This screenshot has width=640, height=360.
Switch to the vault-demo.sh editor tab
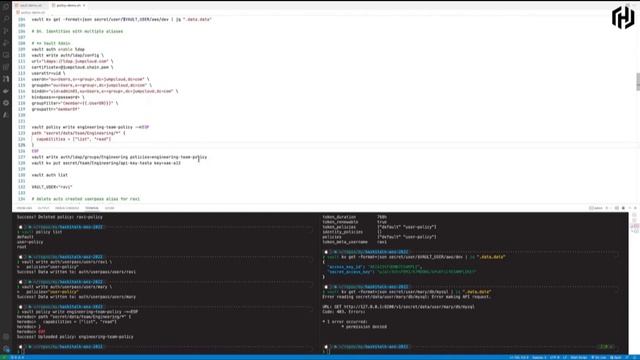pyautogui.click(x=30, y=5)
